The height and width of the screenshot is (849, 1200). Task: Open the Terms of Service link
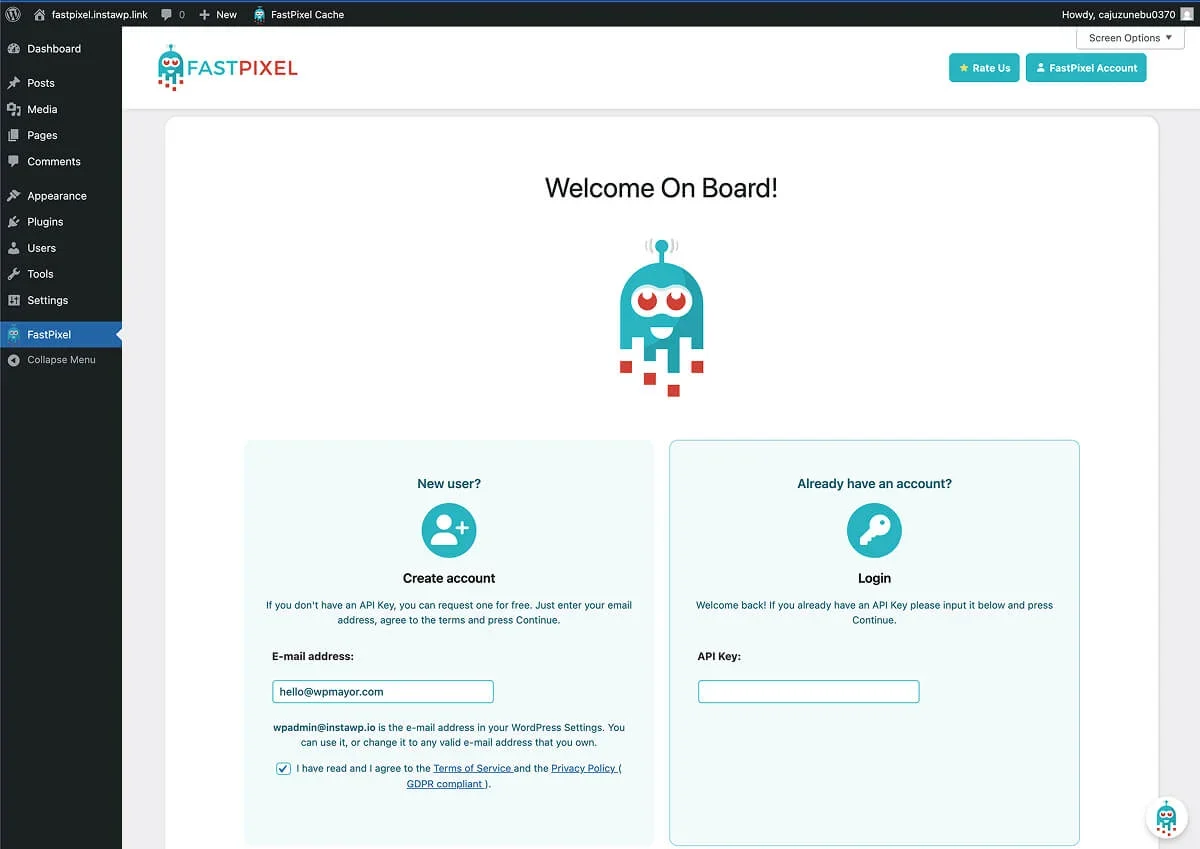473,768
